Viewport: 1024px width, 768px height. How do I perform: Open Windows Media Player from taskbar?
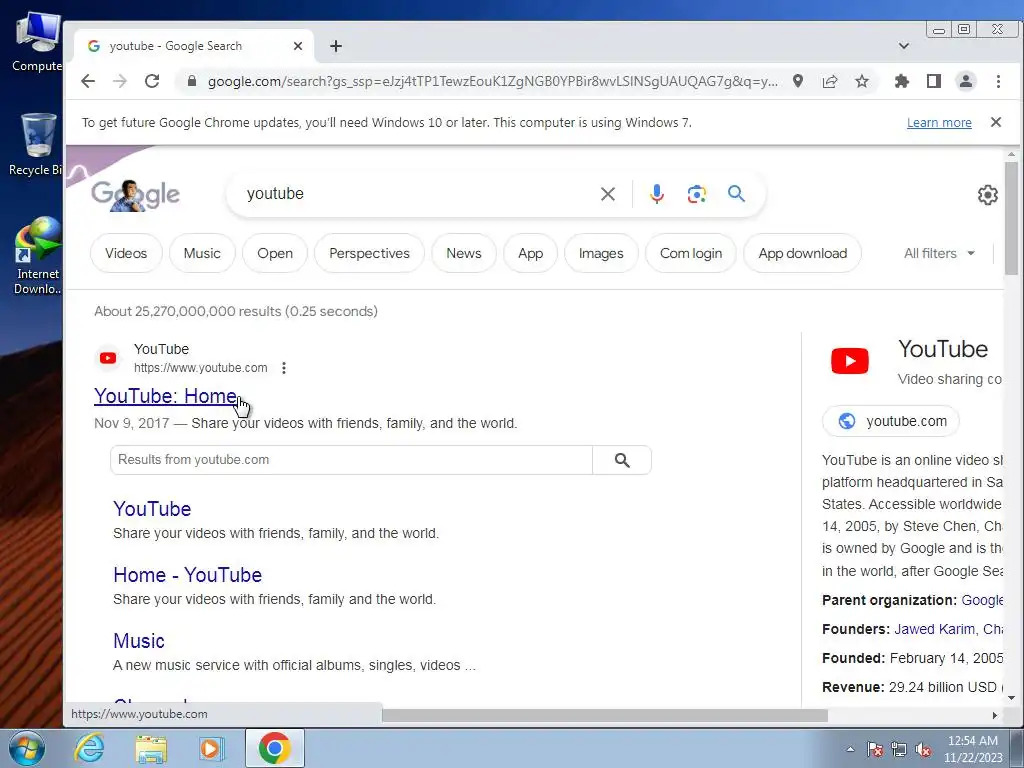pyautogui.click(x=210, y=748)
